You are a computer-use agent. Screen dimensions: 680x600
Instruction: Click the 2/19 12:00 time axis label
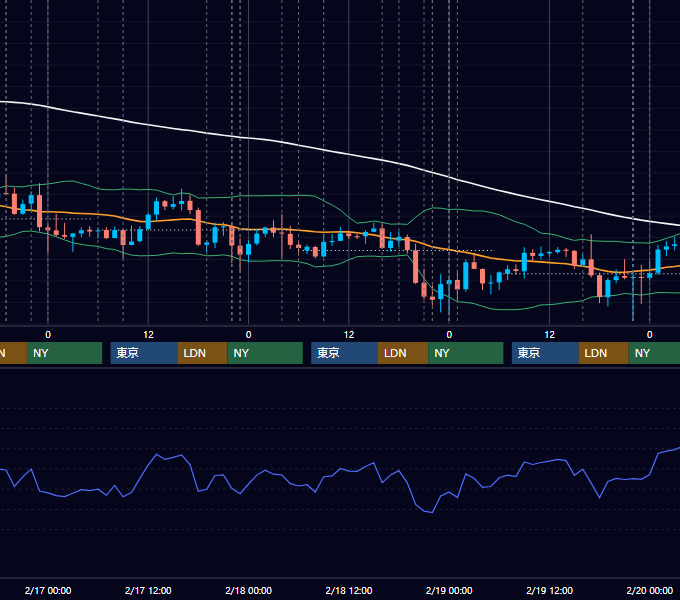click(x=549, y=590)
